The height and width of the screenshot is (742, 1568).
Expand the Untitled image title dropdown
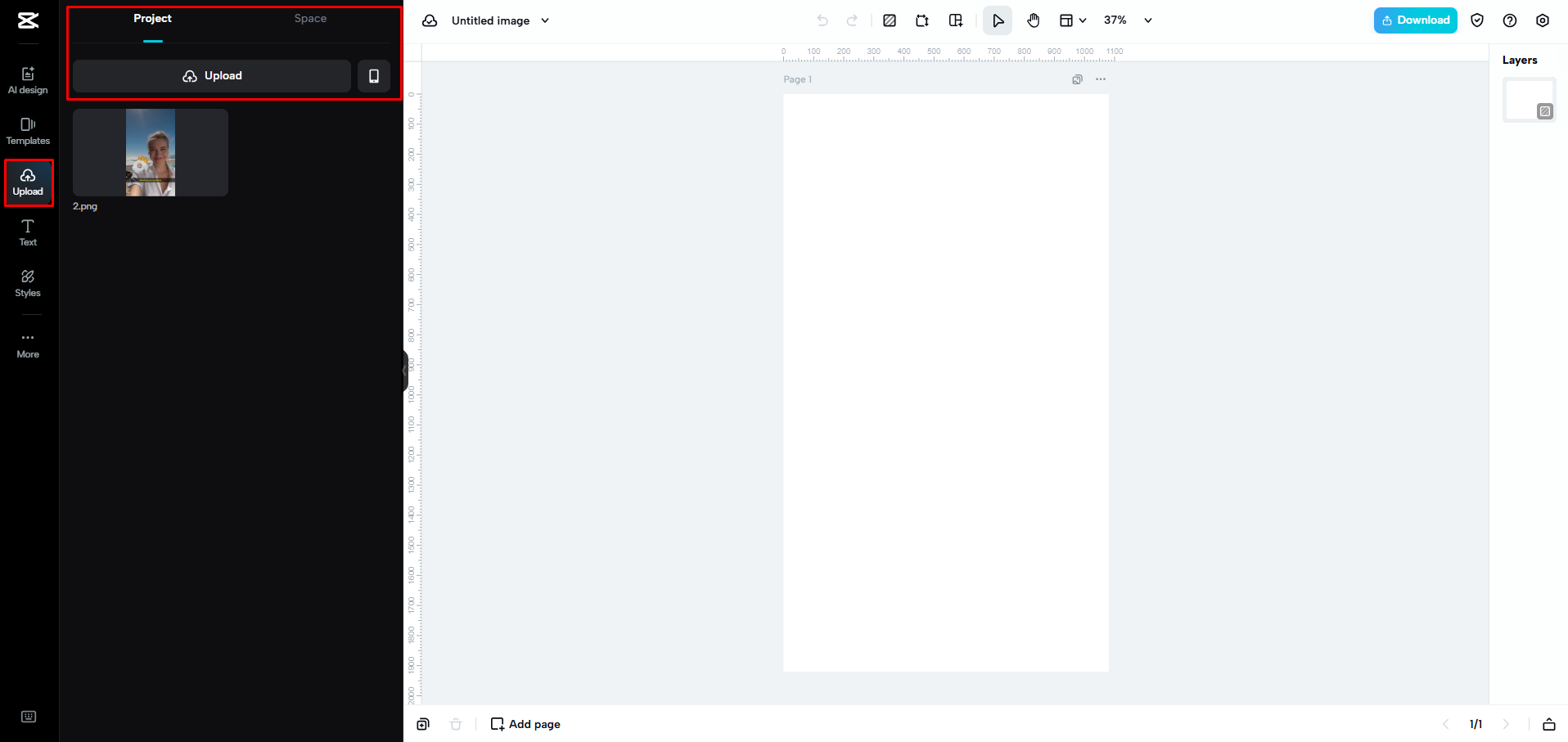pos(544,20)
